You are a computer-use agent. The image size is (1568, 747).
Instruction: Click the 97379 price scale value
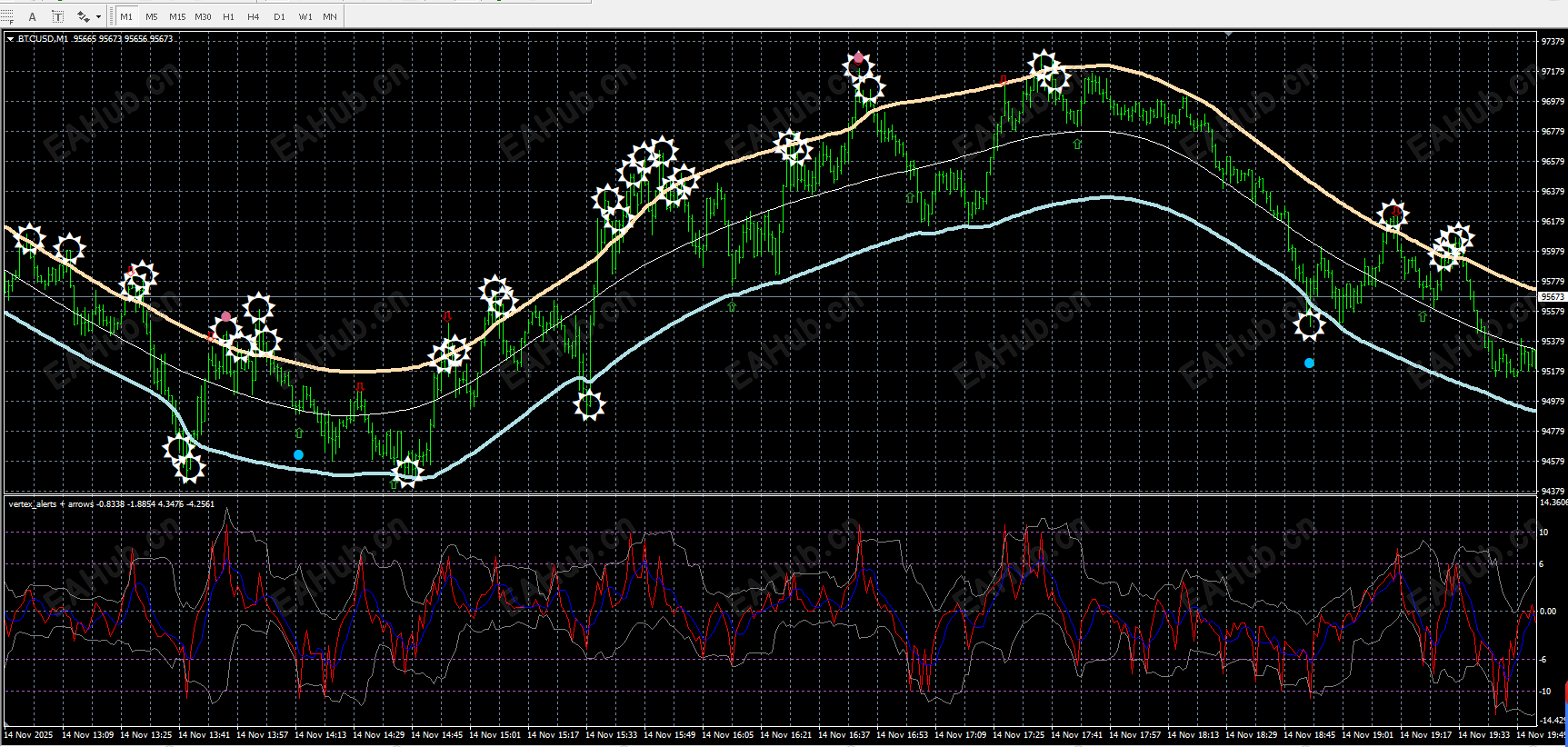point(1553,42)
